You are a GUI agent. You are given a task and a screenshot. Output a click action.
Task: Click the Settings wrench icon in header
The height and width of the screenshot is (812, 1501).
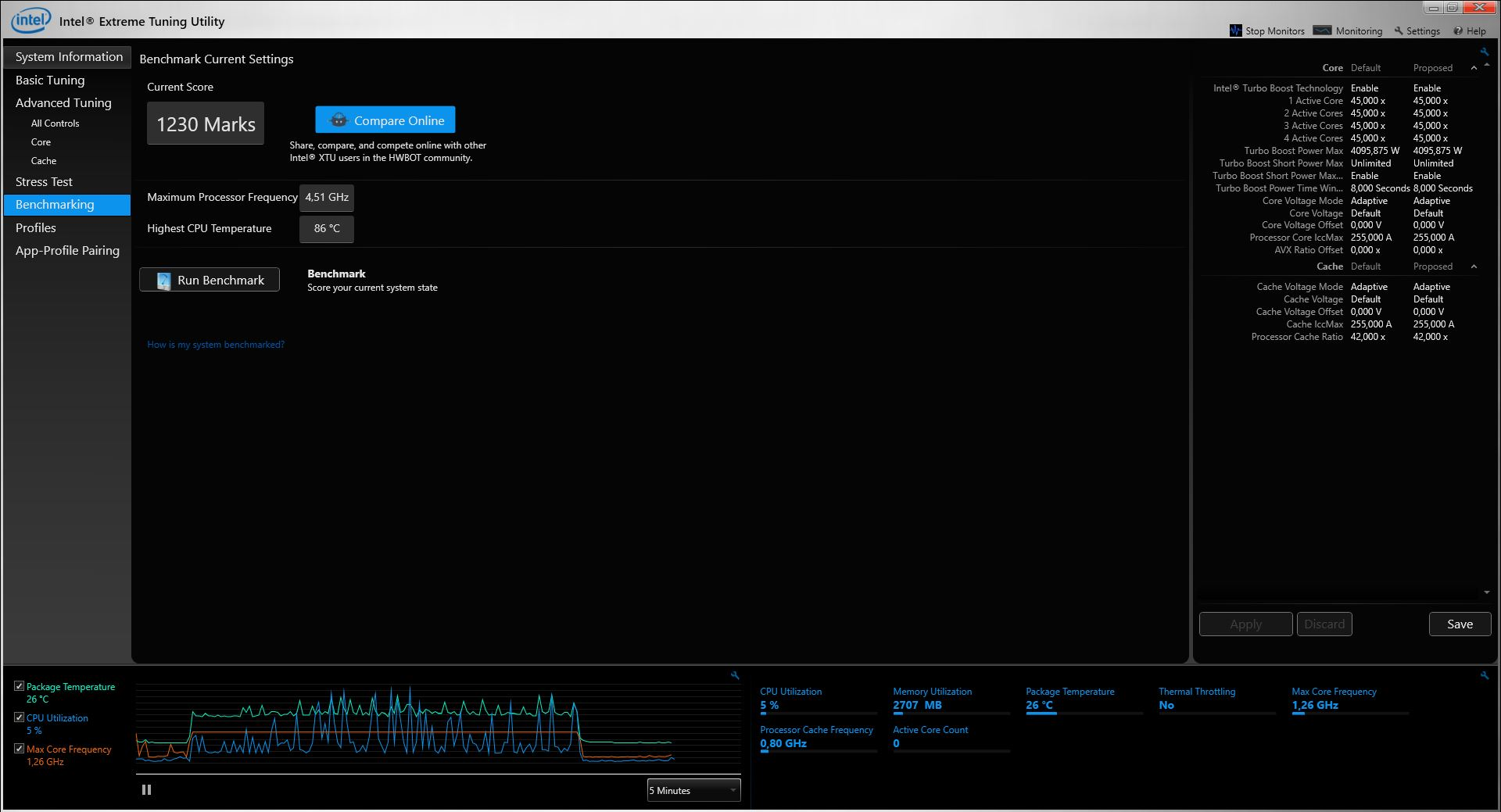click(1399, 31)
